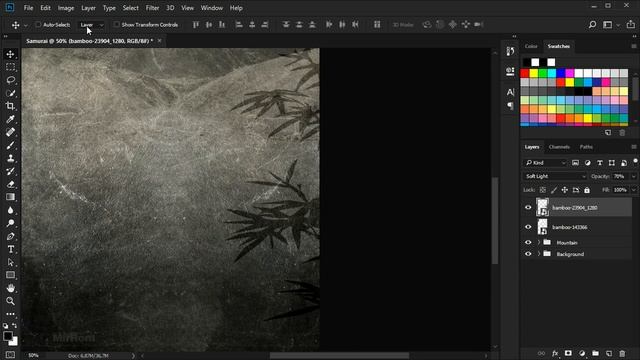
Task: Select the Pen tool
Action: pyautogui.click(x=11, y=236)
